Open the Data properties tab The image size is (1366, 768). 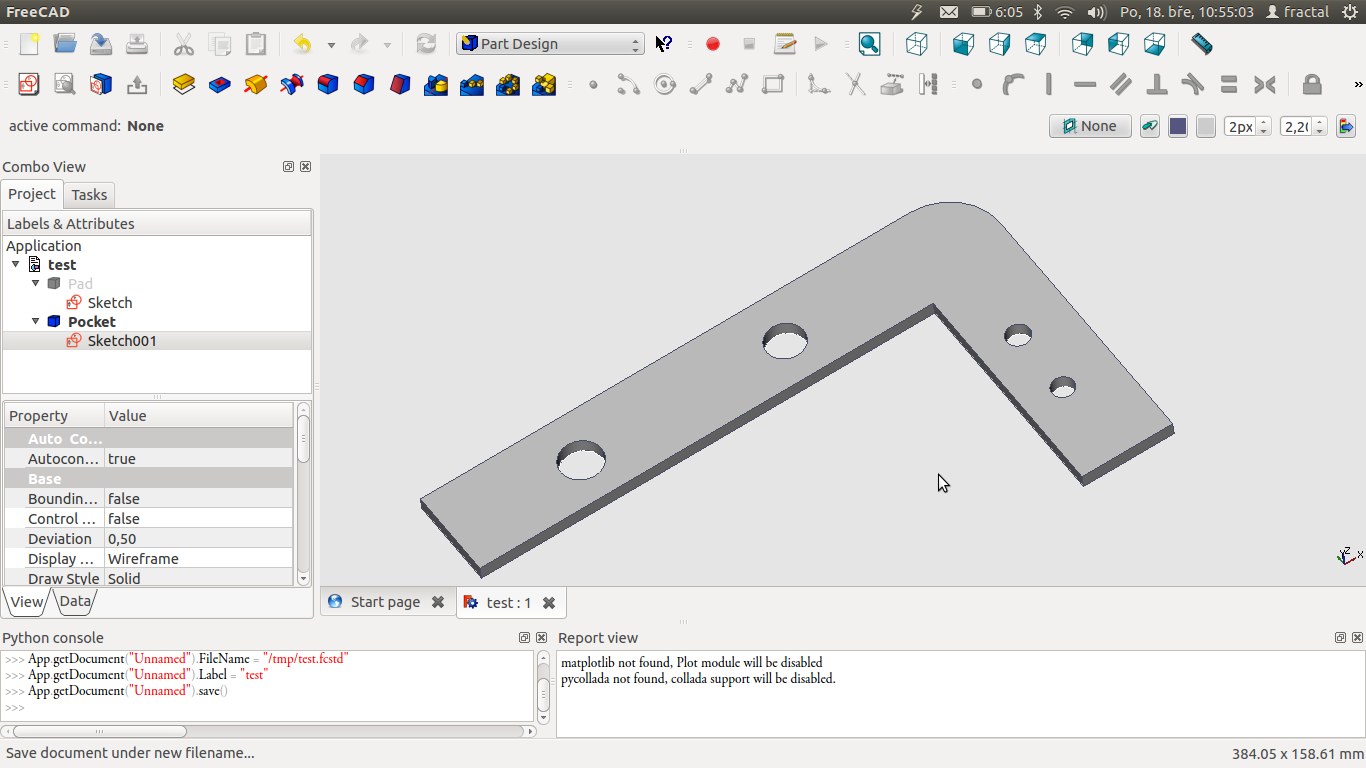point(75,601)
